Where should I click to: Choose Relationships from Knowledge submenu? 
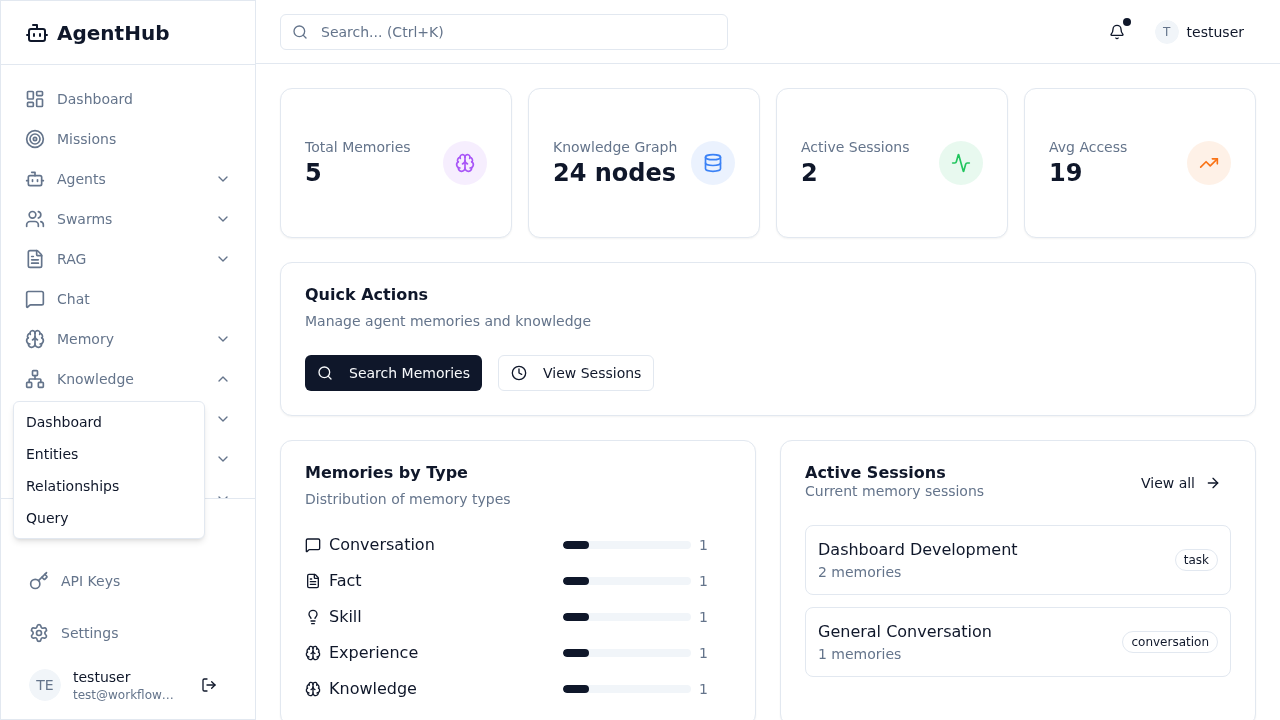72,486
